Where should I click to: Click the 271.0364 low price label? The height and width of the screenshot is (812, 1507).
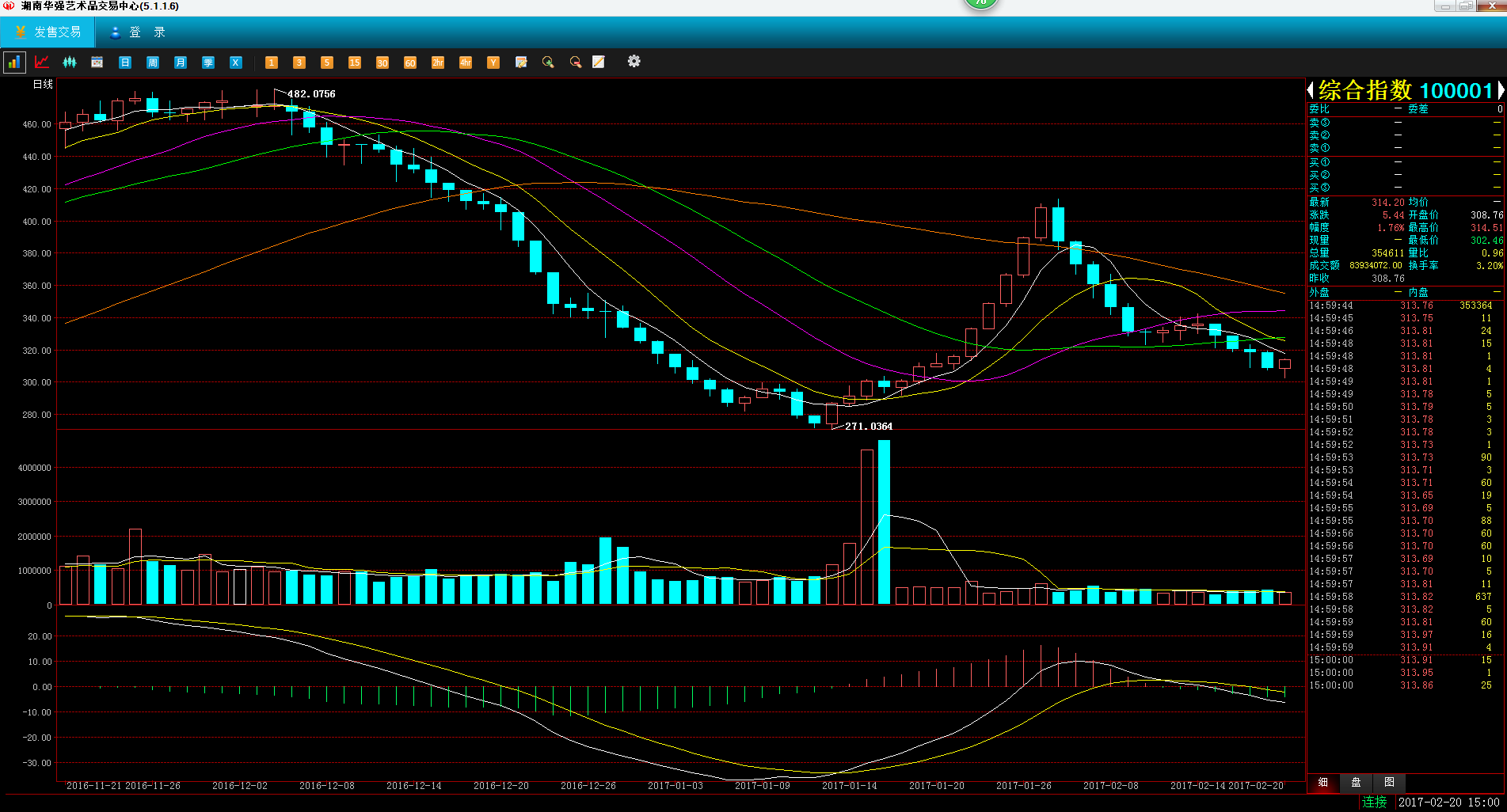[x=869, y=427]
